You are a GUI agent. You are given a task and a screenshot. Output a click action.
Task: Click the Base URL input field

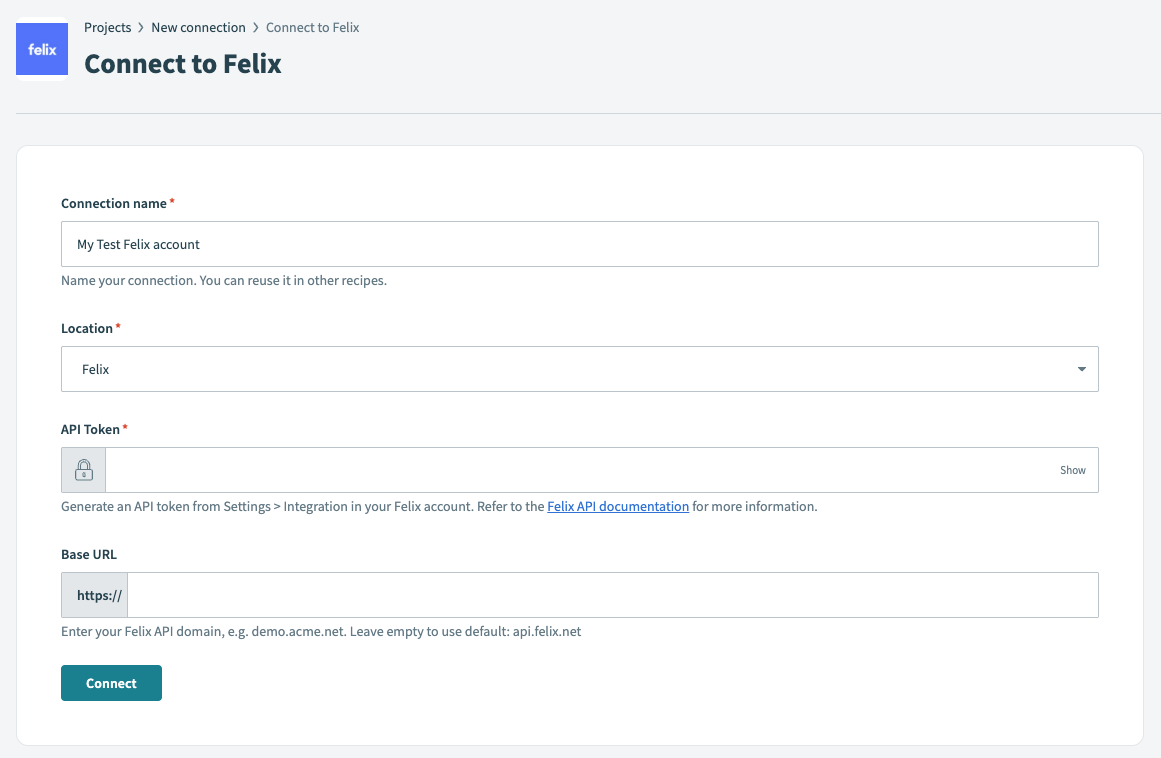[612, 595]
